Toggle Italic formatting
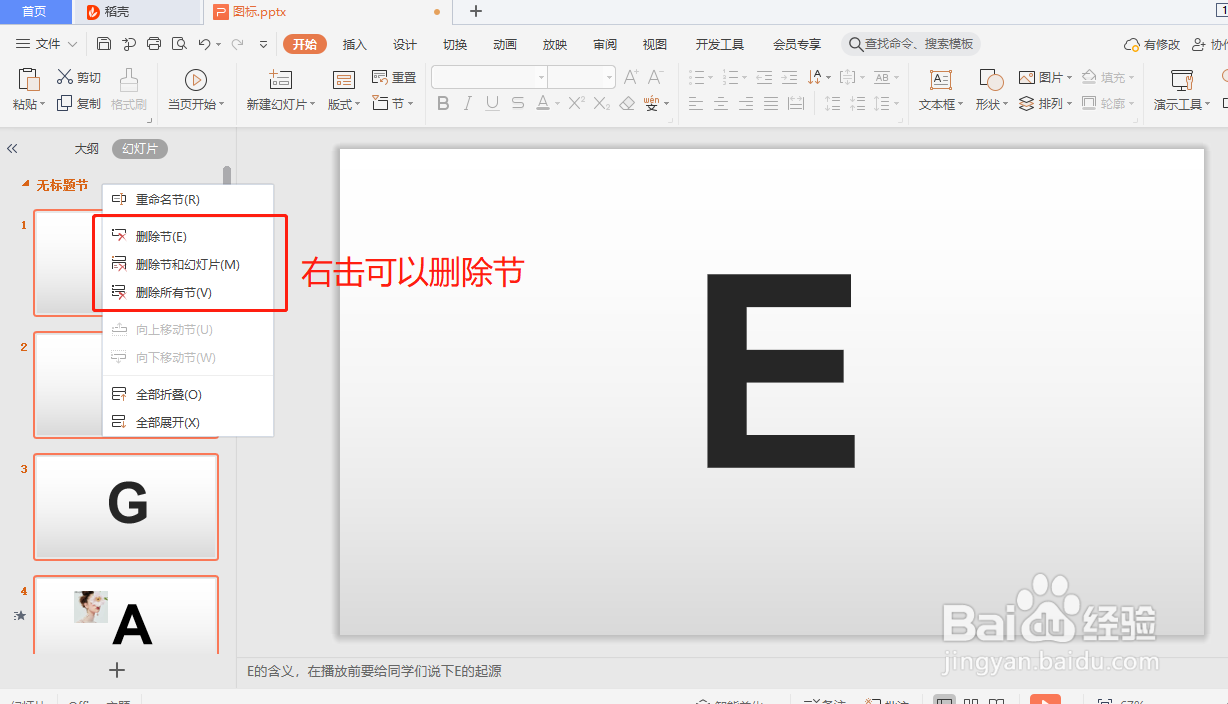Screen dimensions: 1228x704 tap(467, 103)
